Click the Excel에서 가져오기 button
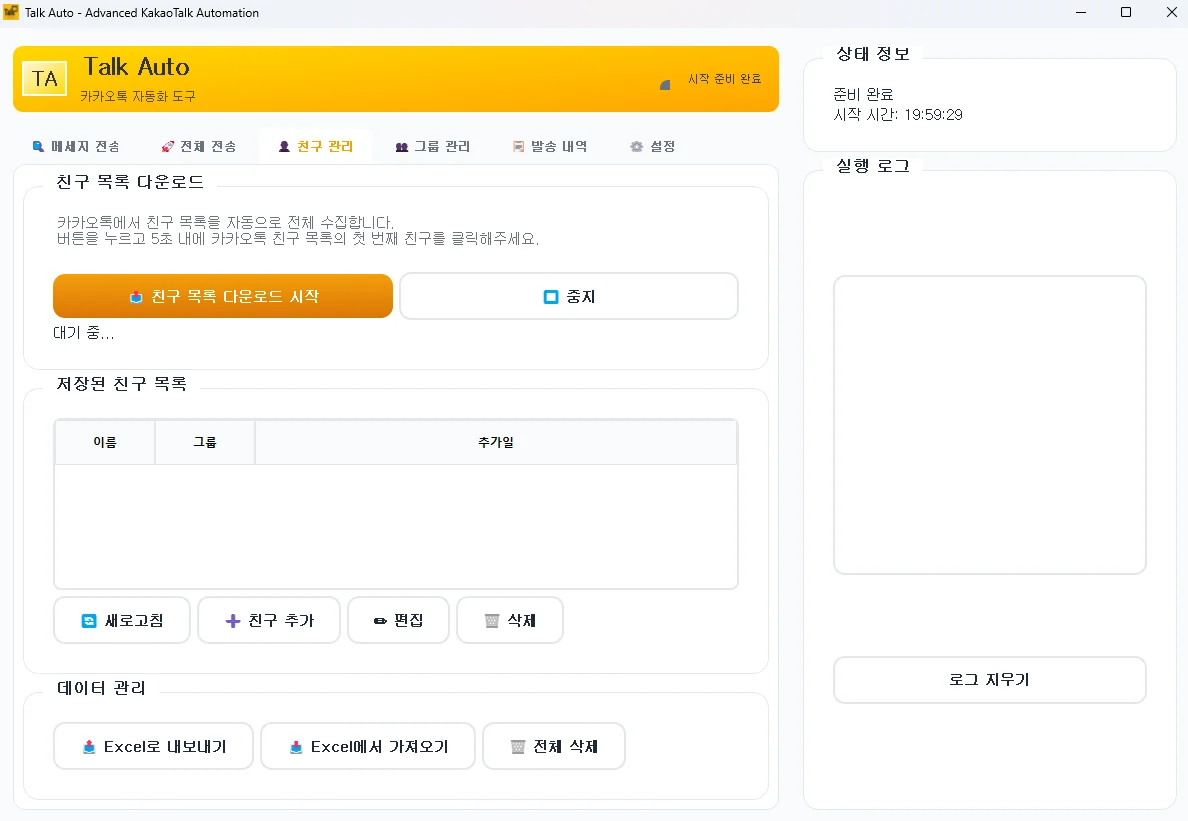The width and height of the screenshot is (1188, 821). [367, 746]
